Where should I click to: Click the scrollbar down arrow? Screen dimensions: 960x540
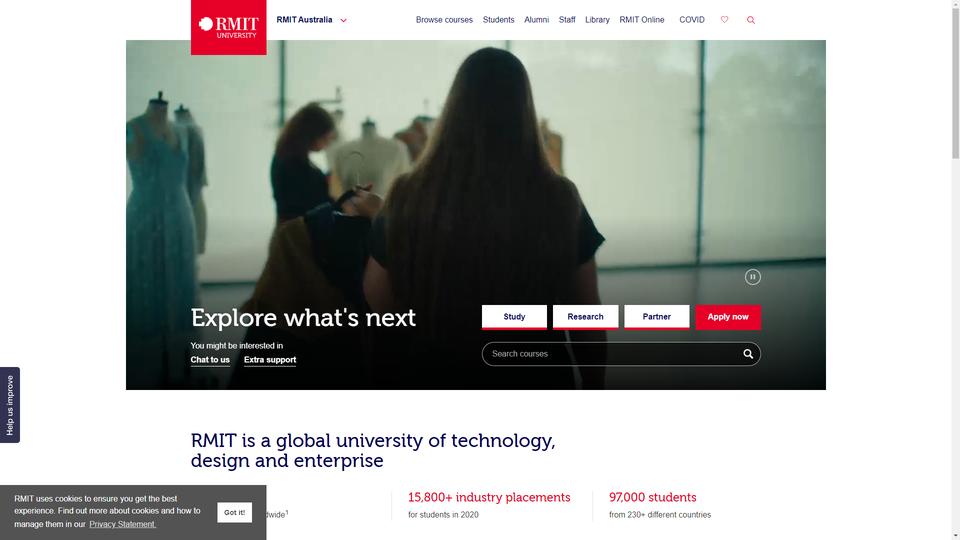point(955,536)
